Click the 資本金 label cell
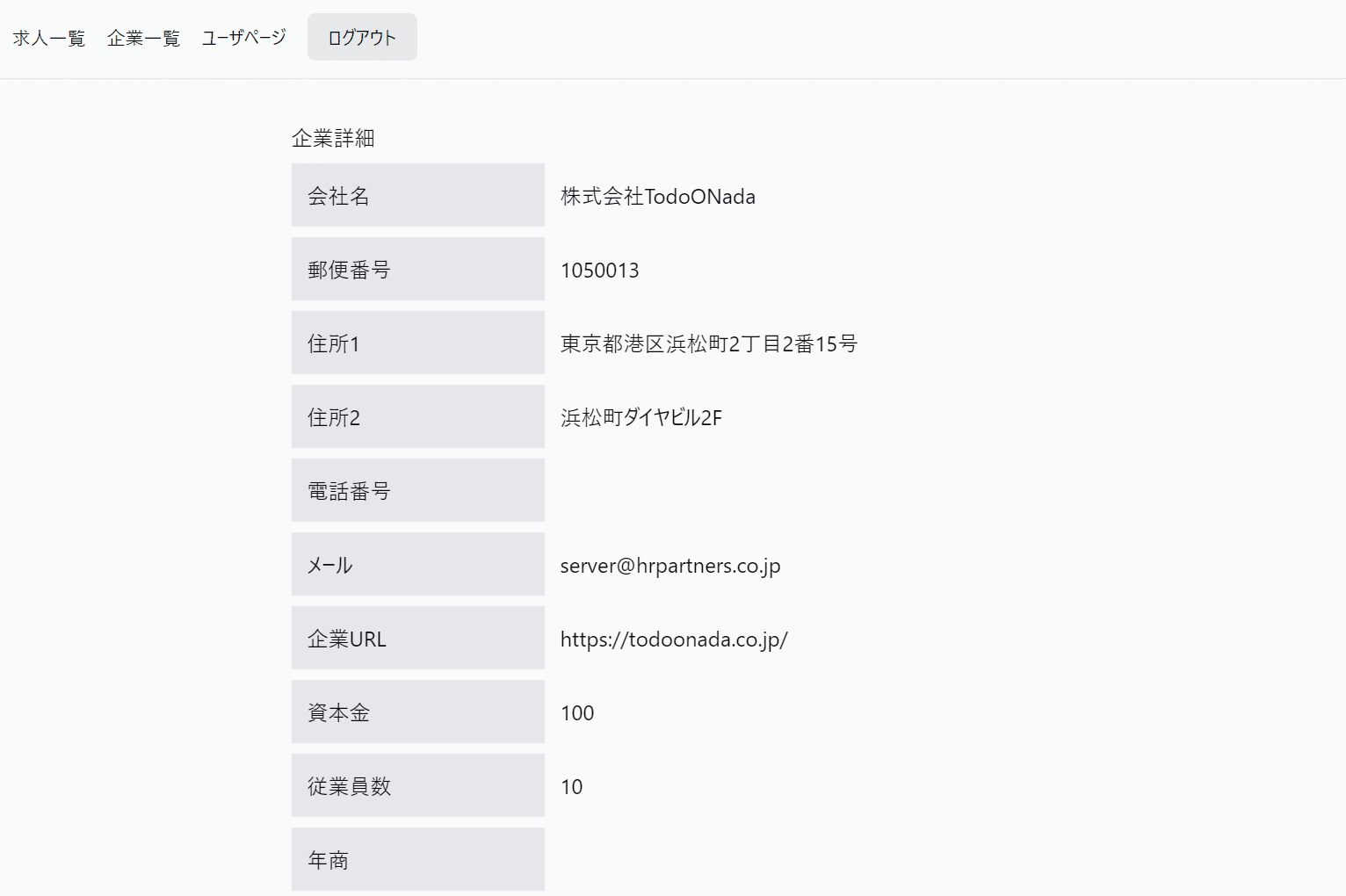 (417, 712)
